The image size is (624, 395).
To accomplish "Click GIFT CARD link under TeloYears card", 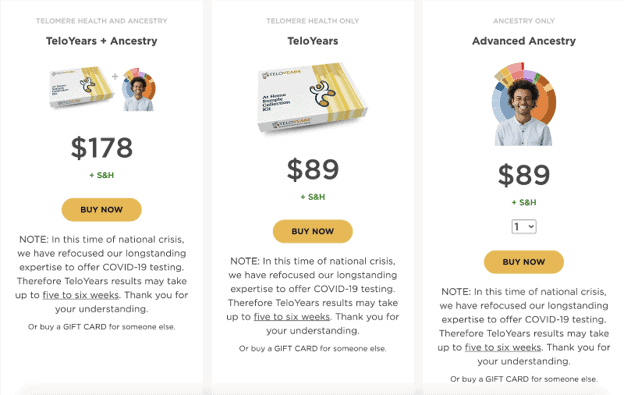I will click(296, 349).
